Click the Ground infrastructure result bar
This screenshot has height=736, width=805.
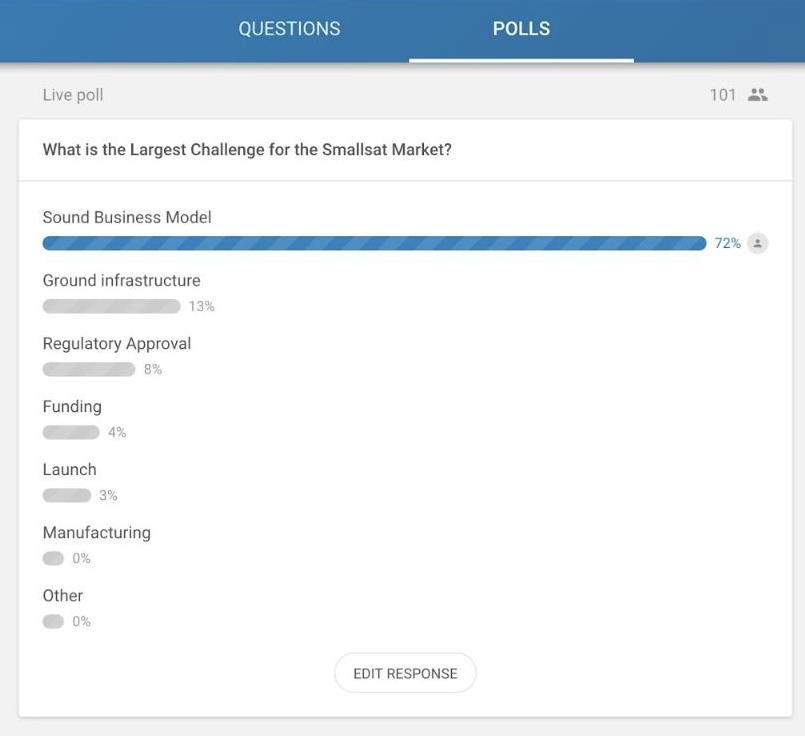coord(111,306)
